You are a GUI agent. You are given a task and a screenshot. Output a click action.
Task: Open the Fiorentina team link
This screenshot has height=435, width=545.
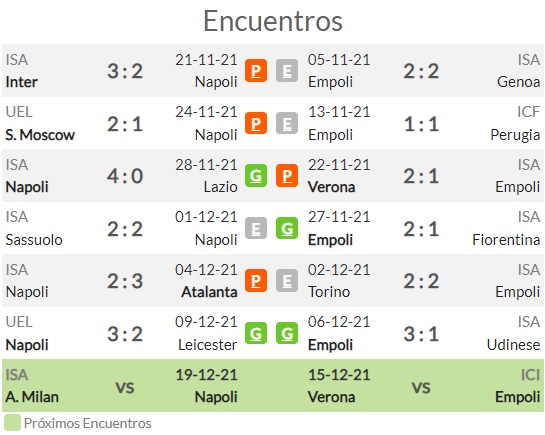coord(506,240)
